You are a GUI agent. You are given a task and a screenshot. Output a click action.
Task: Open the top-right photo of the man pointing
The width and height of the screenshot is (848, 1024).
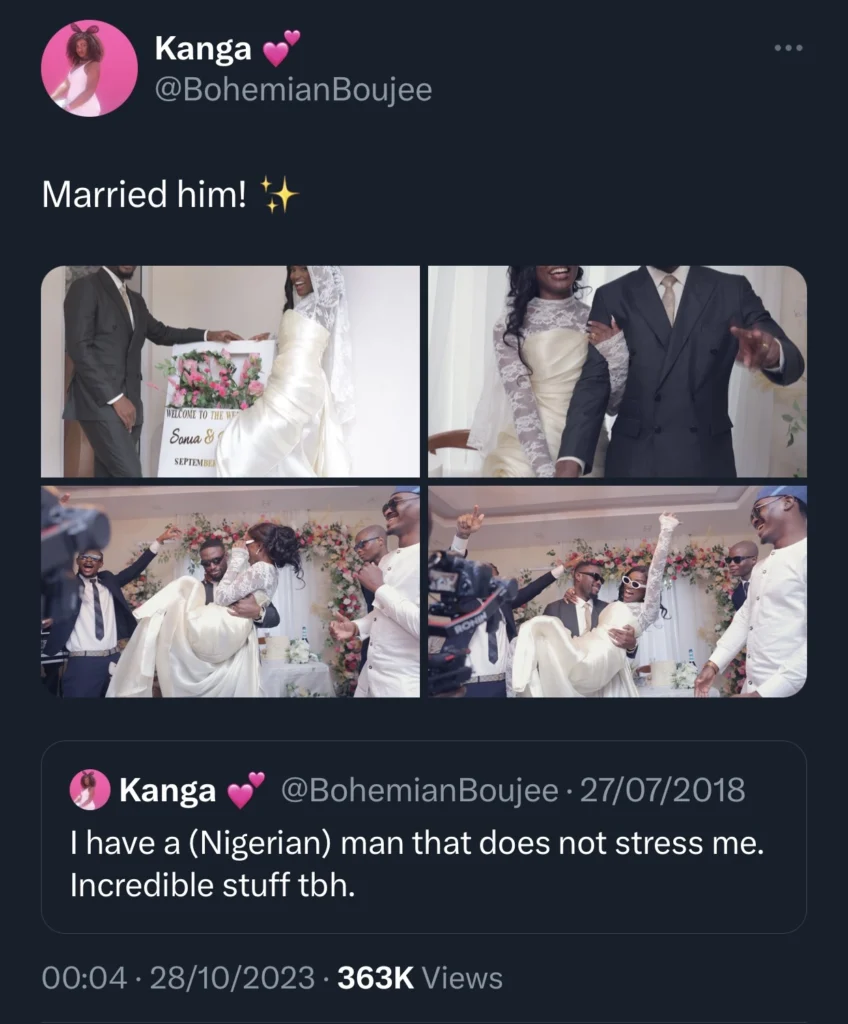point(617,371)
